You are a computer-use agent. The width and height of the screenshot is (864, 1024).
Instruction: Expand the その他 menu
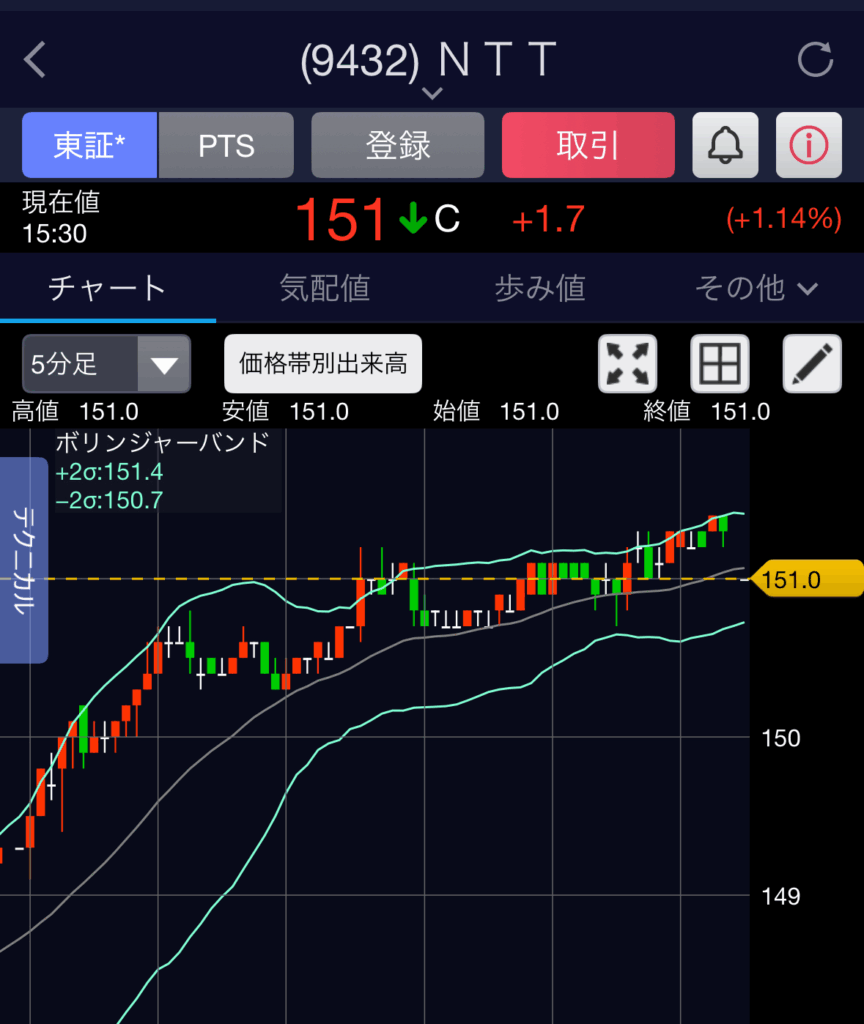757,289
